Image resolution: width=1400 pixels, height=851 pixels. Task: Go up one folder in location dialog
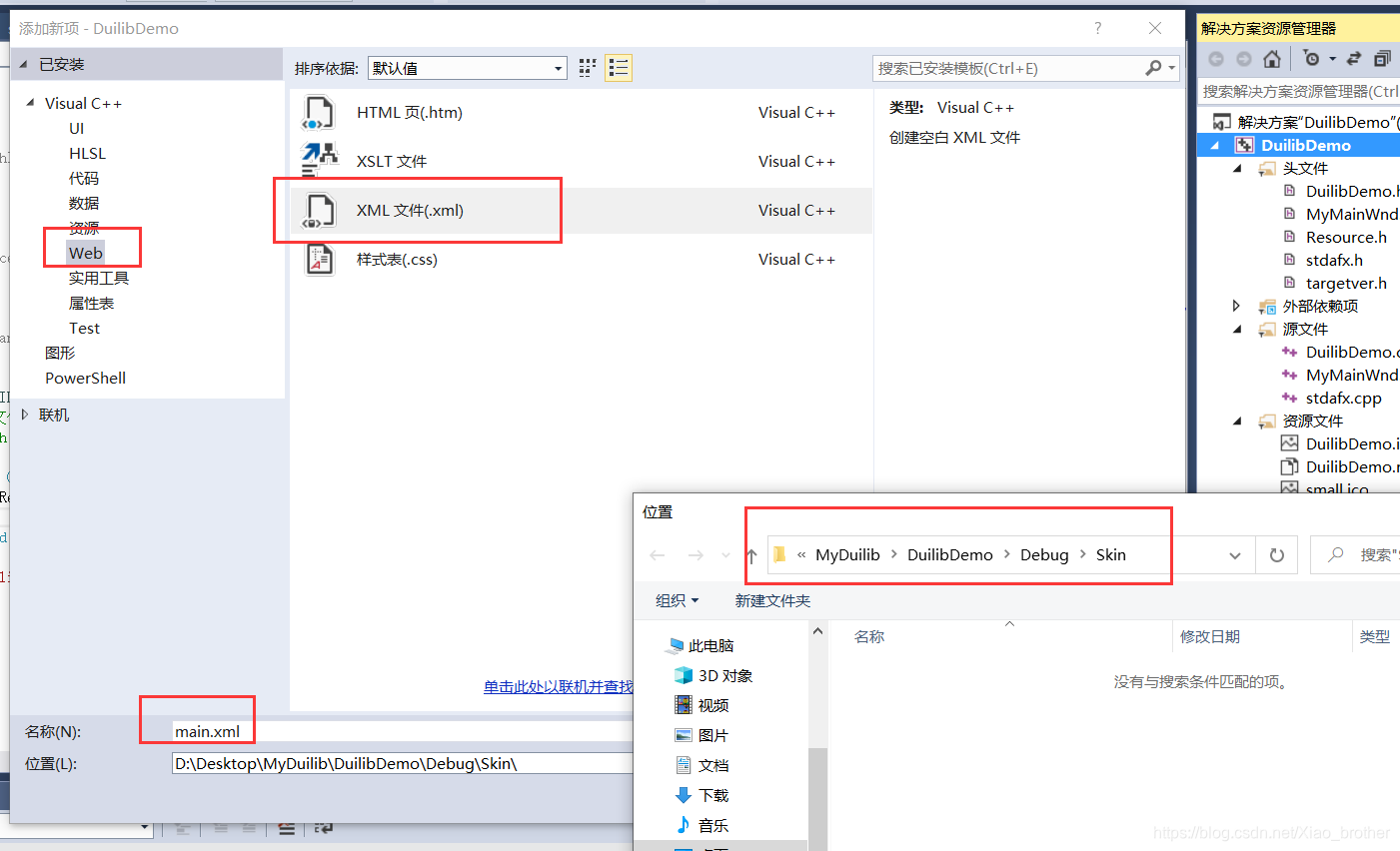tap(751, 555)
